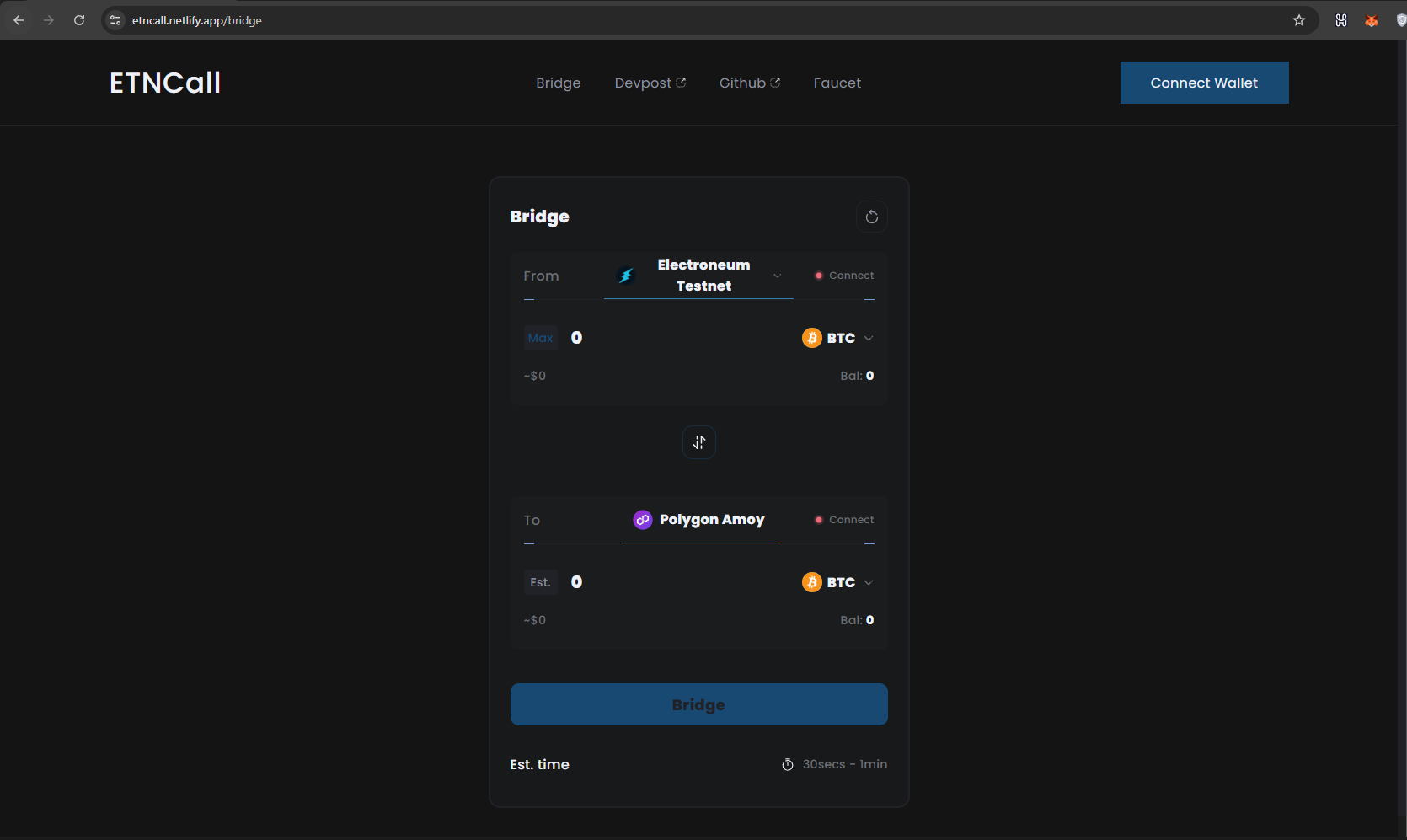Click Connect in the From row

click(x=844, y=276)
